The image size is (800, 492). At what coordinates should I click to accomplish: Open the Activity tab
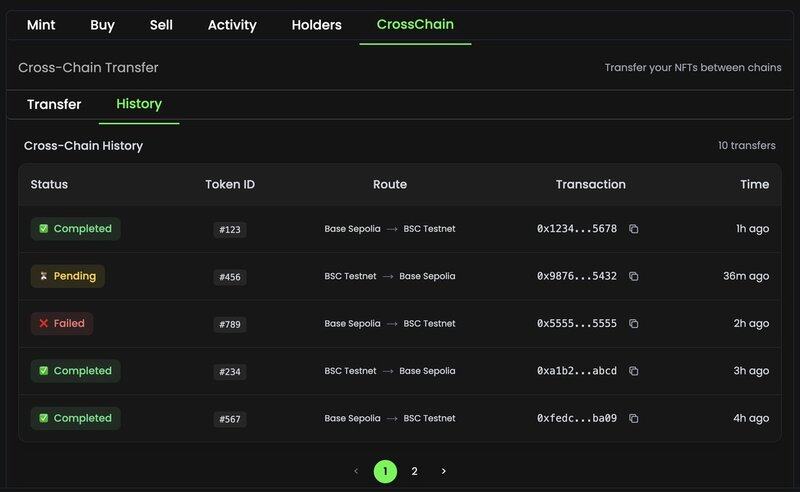[232, 25]
